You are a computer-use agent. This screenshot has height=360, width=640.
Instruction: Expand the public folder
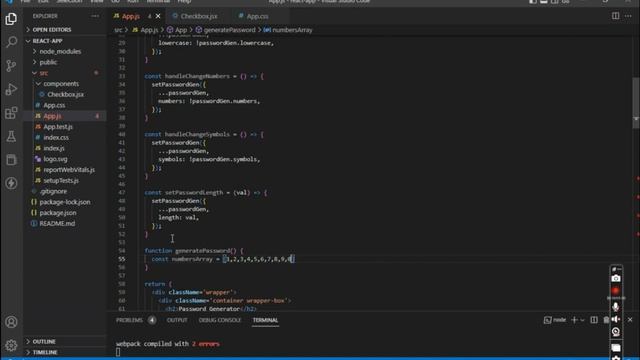(x=48, y=62)
